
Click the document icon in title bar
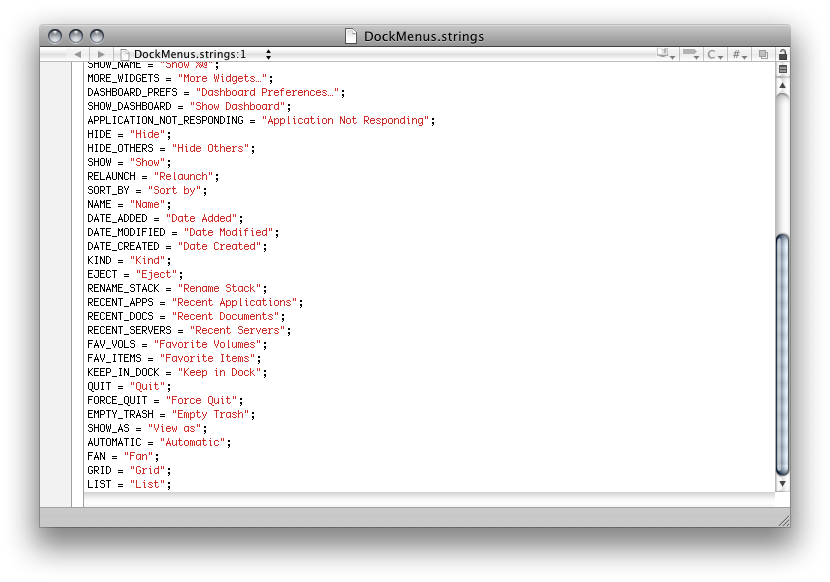click(350, 36)
